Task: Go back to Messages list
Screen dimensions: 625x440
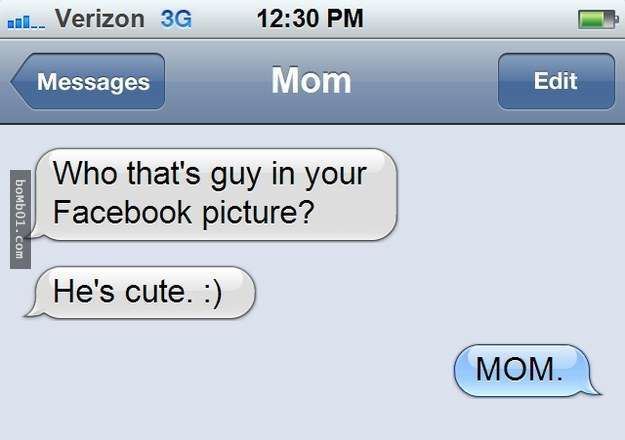Action: click(88, 81)
